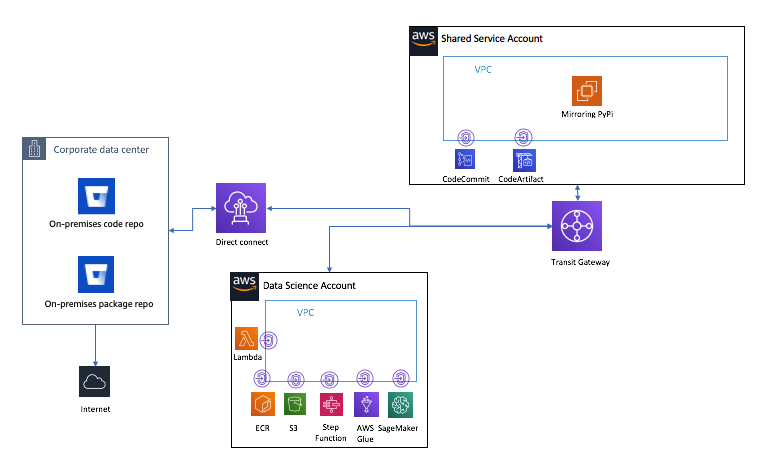Click the AWS logo of Data Science Account

pos(245,286)
